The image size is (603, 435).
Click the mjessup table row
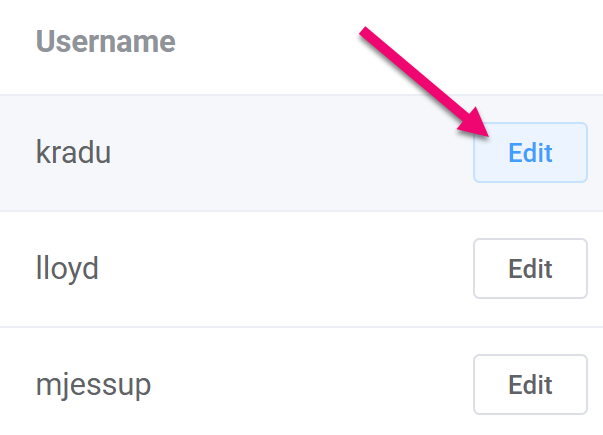pyautogui.click(x=302, y=381)
